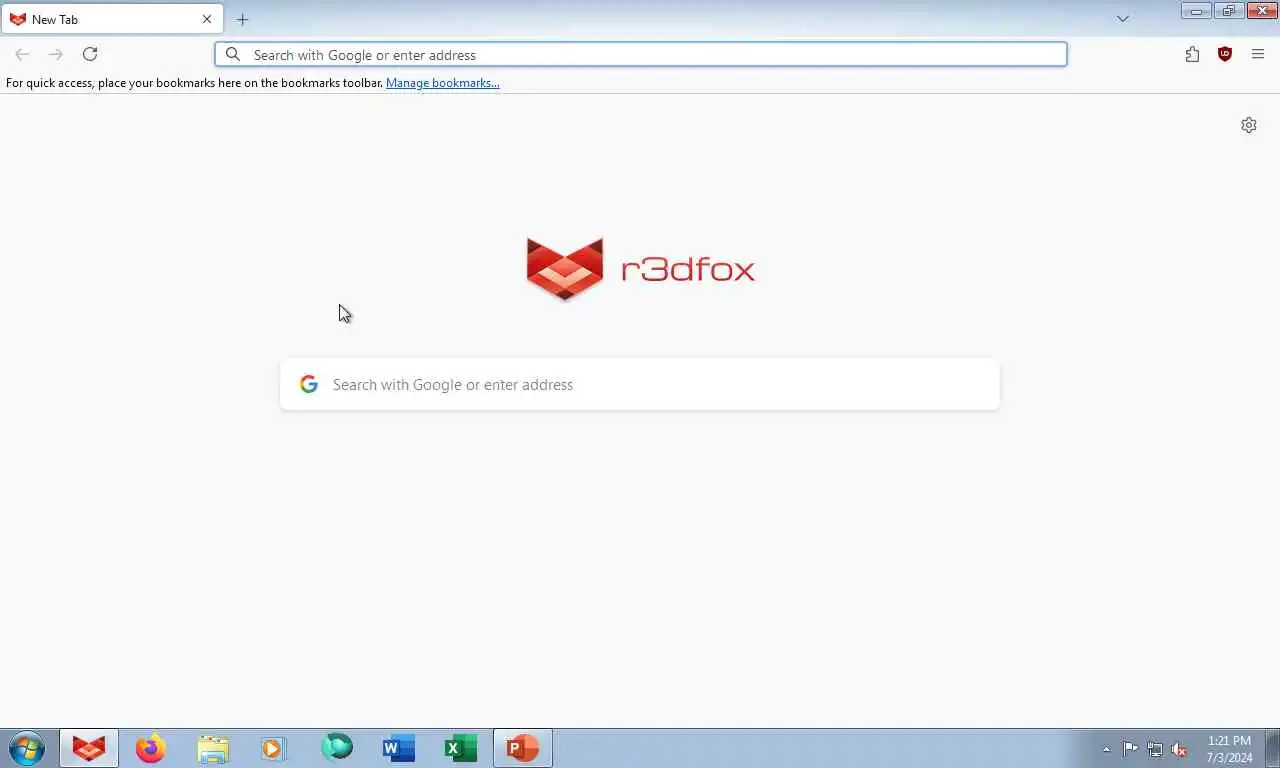Open the uBlock Origin shield icon
1280x768 pixels.
[1225, 54]
